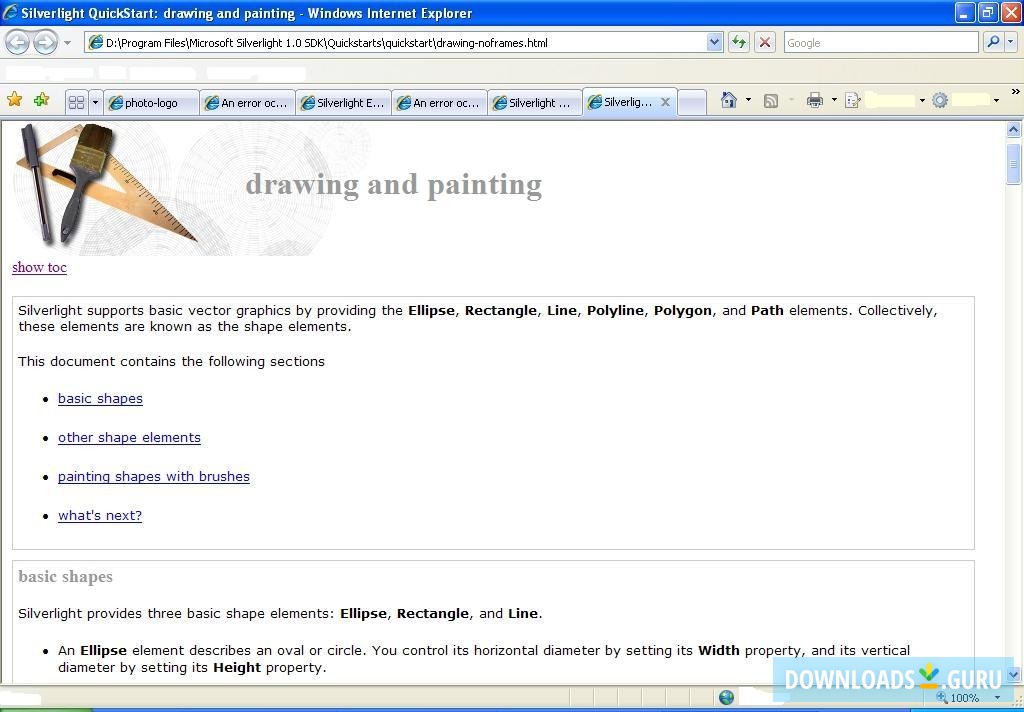Expand the toolbar overflow chevron
Screen dimensions: 1024x712
pyautogui.click(x=1016, y=92)
